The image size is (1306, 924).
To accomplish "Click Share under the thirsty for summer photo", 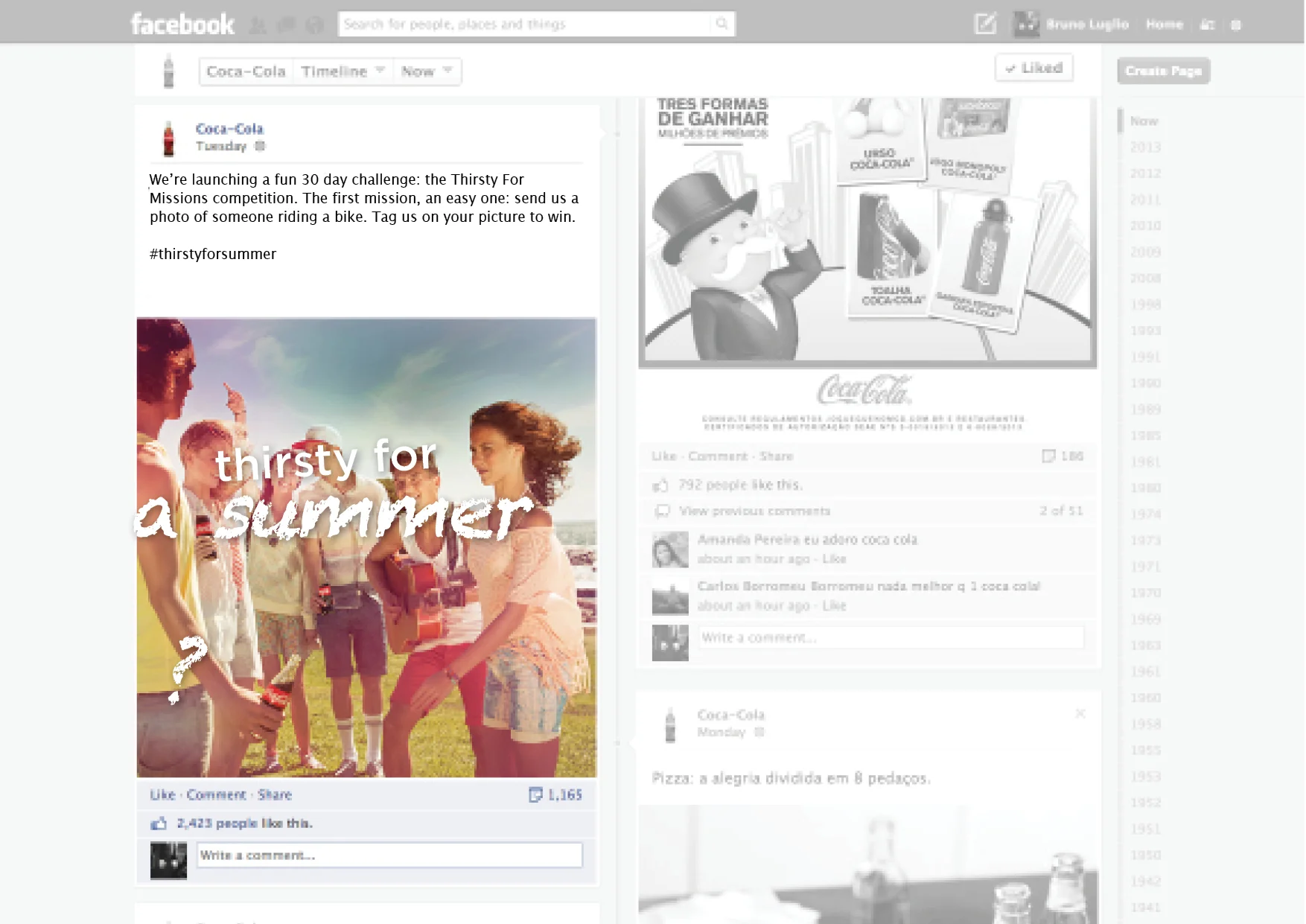I will 275,794.
